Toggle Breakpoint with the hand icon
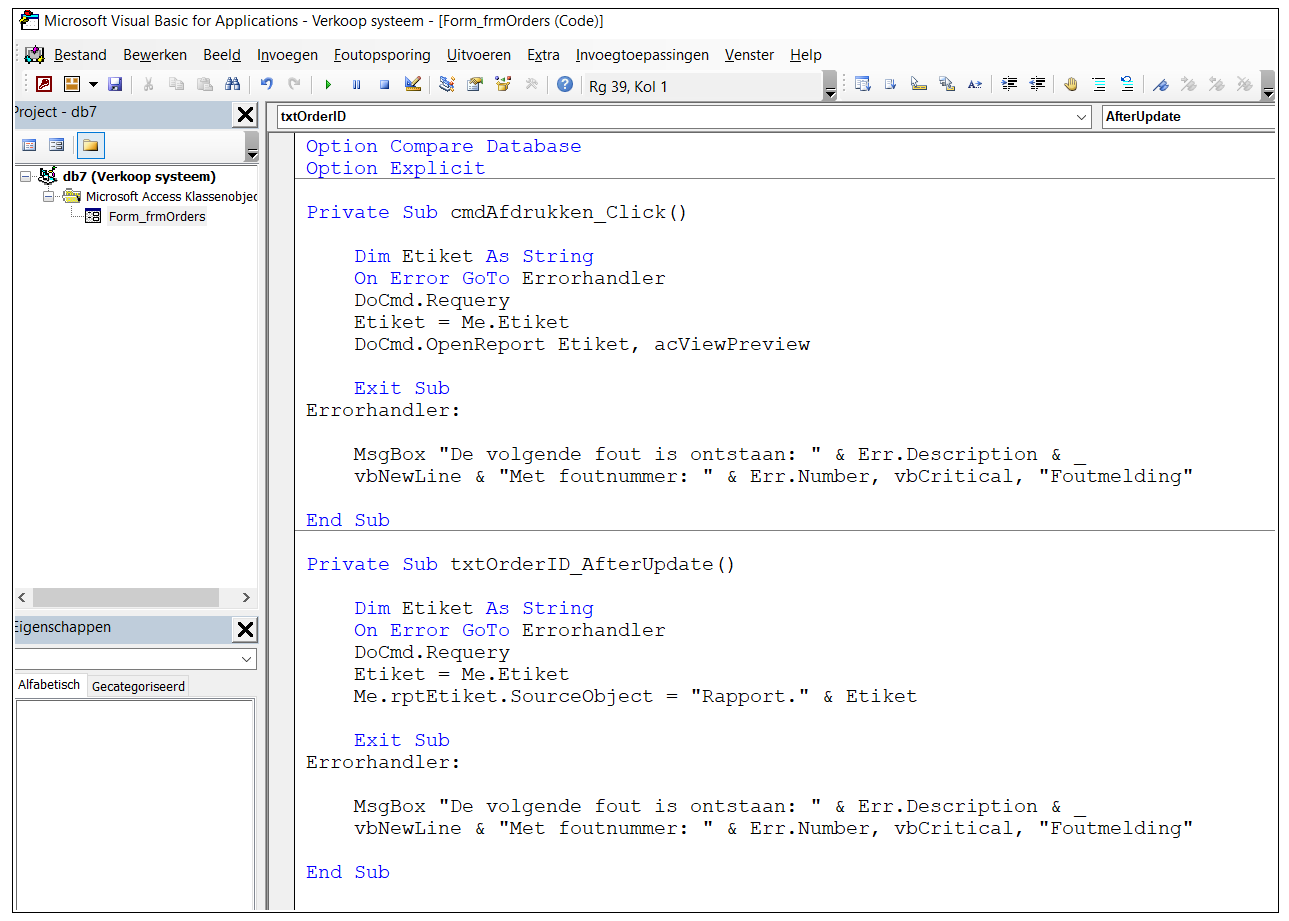Viewport: 1289px width, 921px height. coord(1071,85)
